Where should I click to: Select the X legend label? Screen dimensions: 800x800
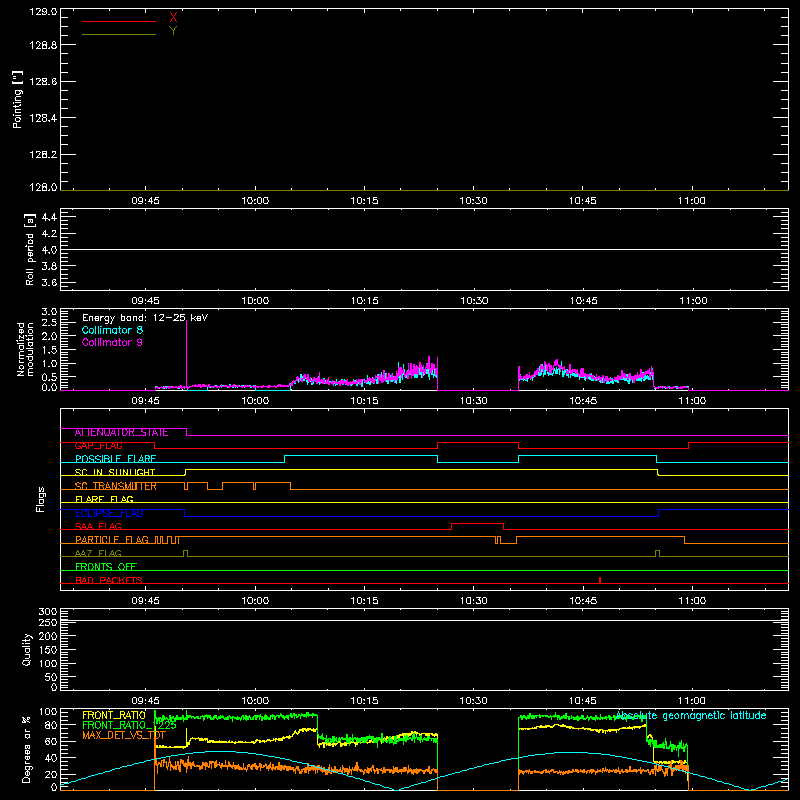pos(173,17)
